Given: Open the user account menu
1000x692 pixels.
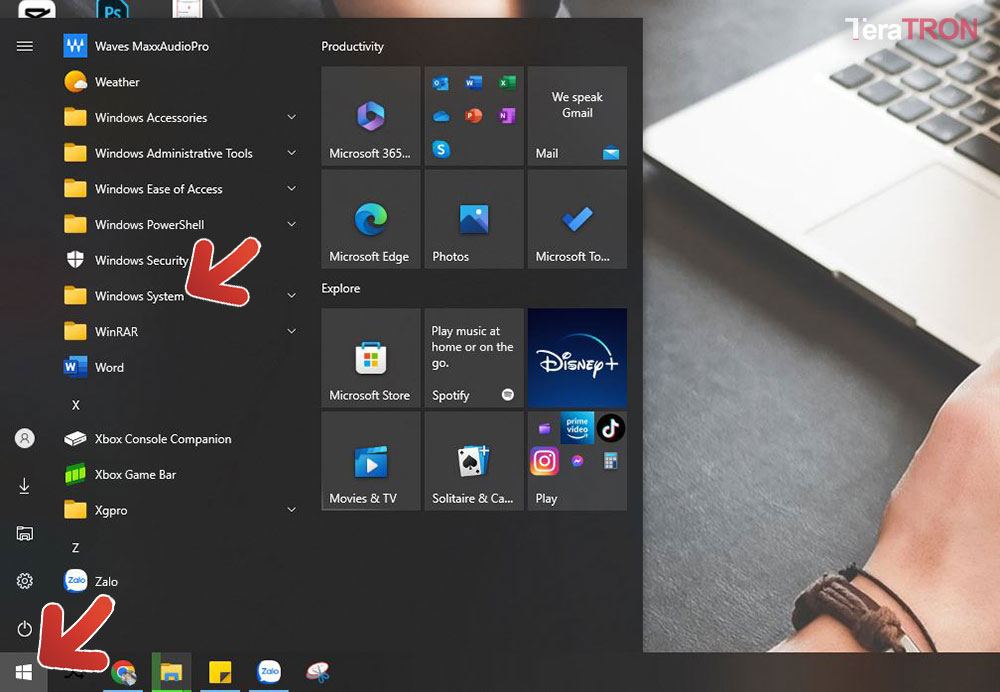Looking at the screenshot, I should (x=24, y=438).
